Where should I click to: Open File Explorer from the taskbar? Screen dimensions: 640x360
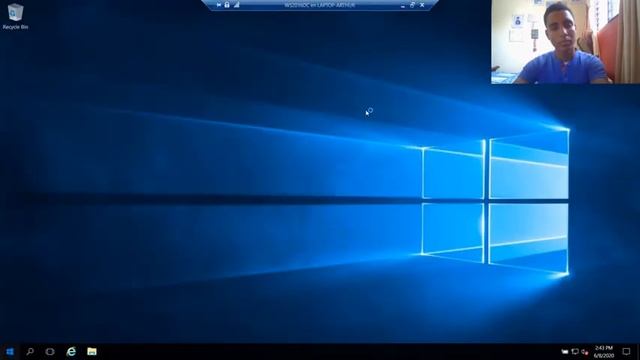click(92, 351)
